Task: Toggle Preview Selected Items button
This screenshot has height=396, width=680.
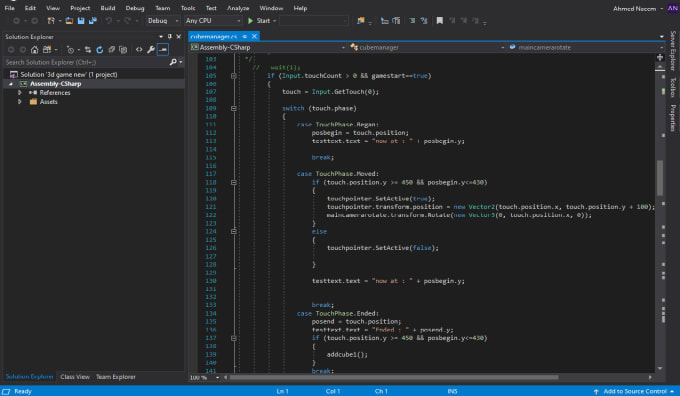Action: (163, 49)
